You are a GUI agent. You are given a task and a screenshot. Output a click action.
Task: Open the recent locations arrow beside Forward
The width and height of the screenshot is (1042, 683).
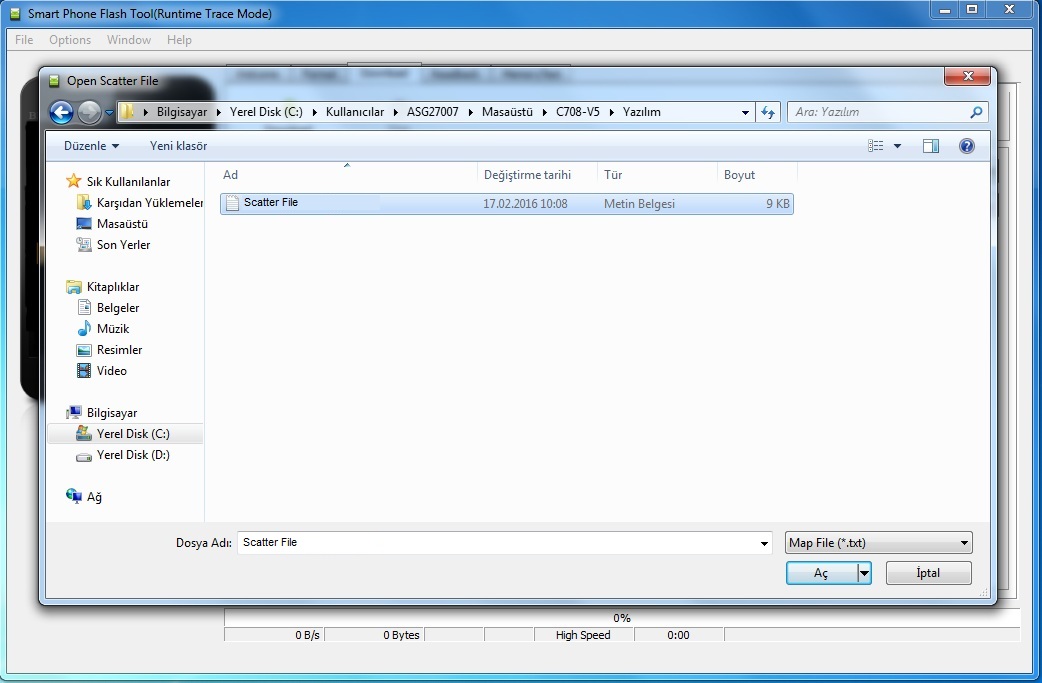(x=110, y=113)
